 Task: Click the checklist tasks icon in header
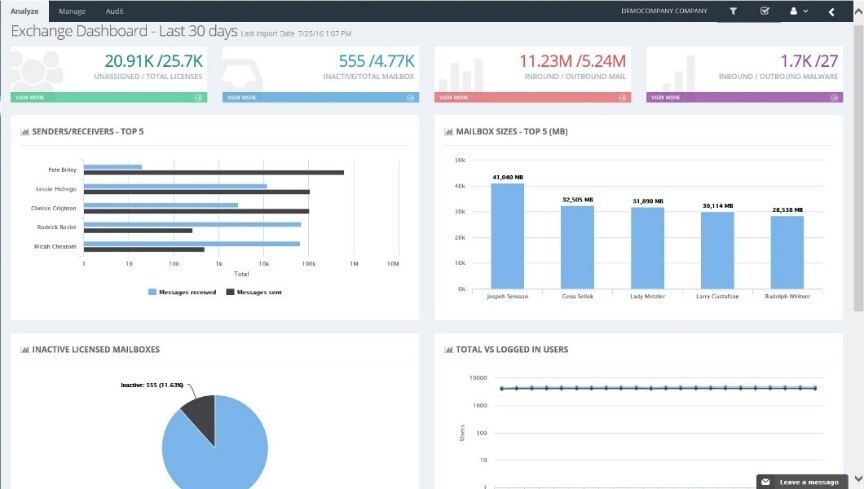[764, 11]
